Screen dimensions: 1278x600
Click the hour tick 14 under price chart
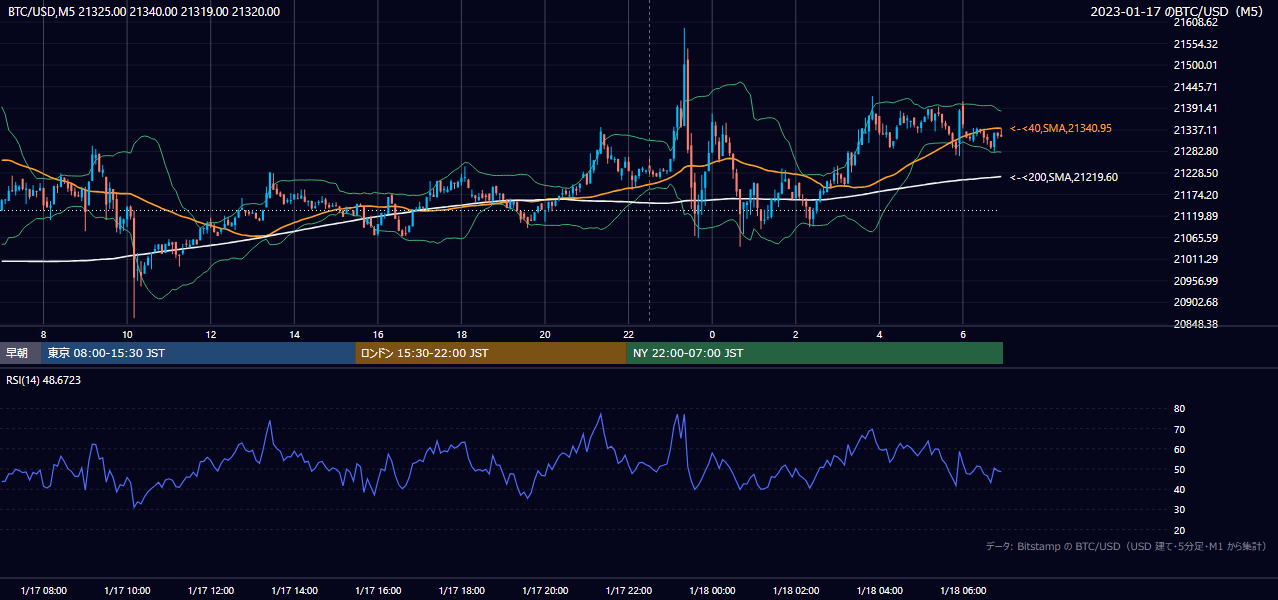294,334
